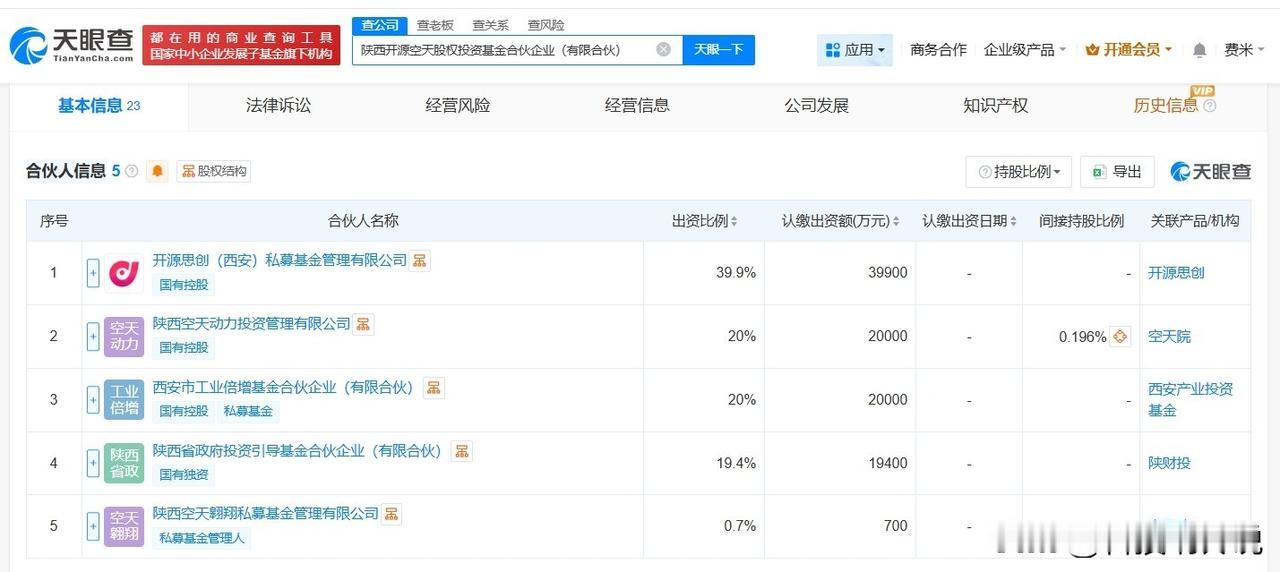Click the blue 工业倍增 logo tile
The width and height of the screenshot is (1280, 572).
pos(124,400)
